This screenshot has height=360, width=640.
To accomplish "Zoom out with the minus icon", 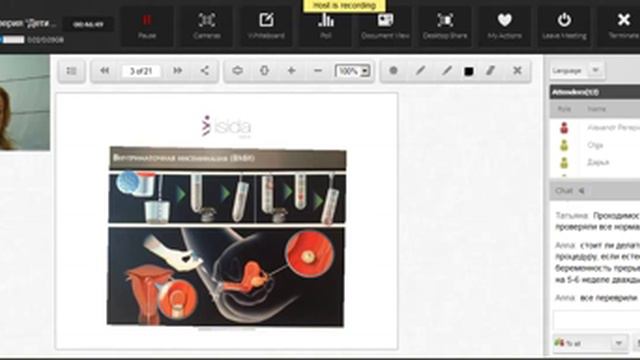I will (318, 71).
